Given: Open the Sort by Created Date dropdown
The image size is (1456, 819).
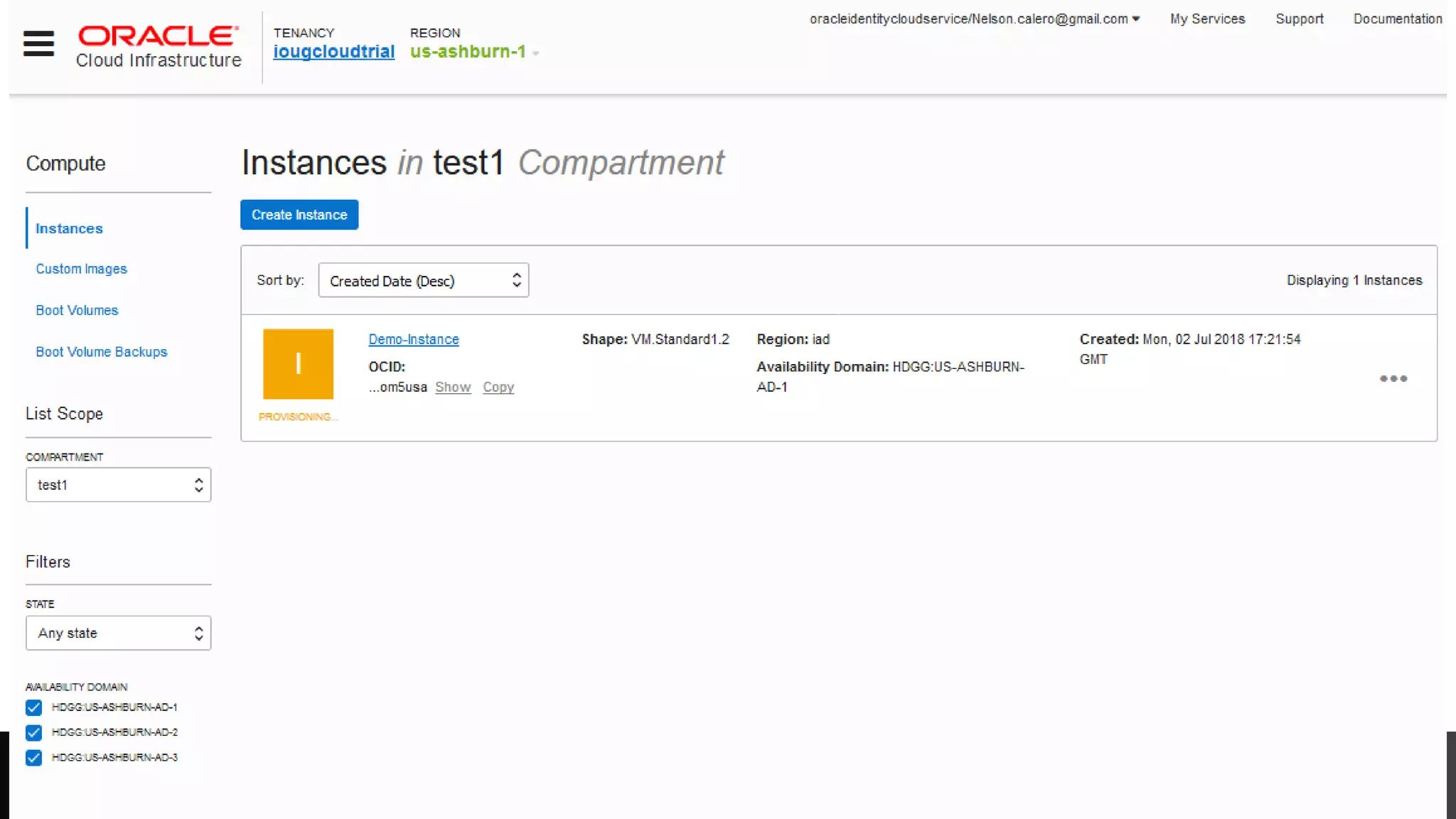Looking at the screenshot, I should click(x=423, y=280).
